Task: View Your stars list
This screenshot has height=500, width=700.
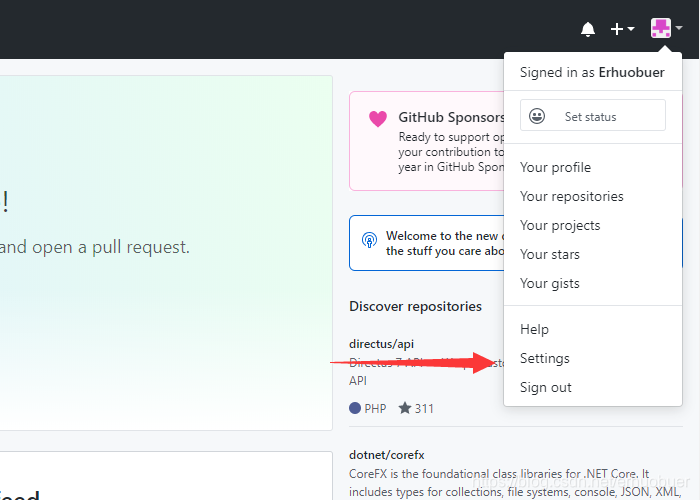Action: tap(550, 254)
